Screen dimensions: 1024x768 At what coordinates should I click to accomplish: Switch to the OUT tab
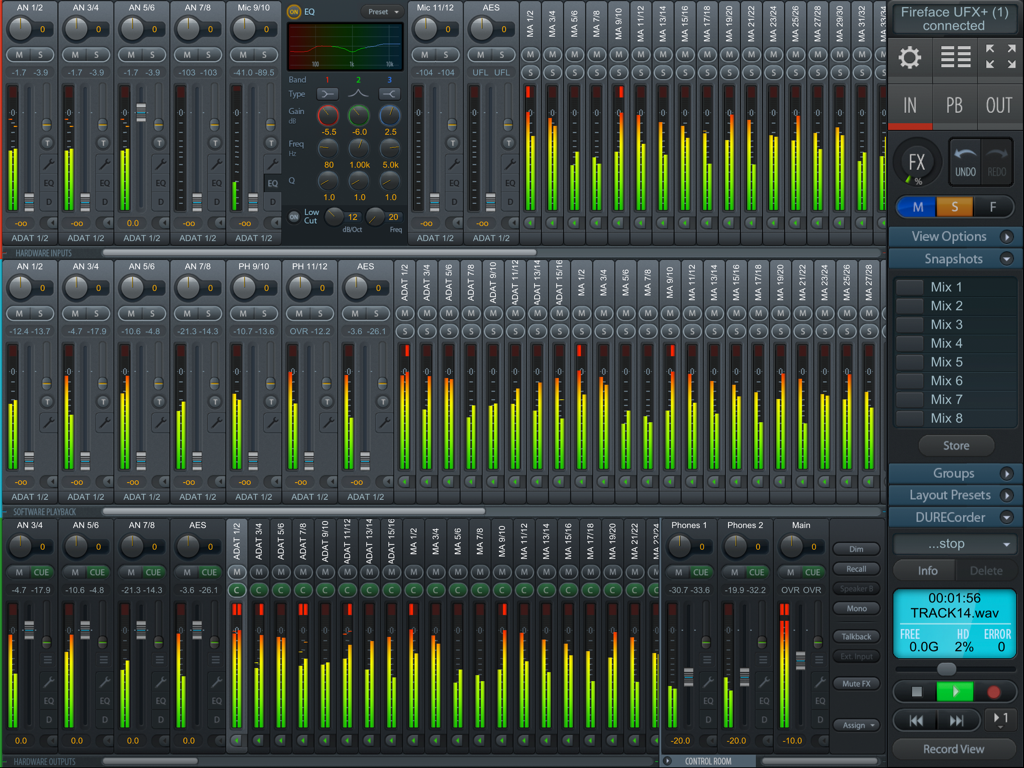pyautogui.click(x=998, y=105)
